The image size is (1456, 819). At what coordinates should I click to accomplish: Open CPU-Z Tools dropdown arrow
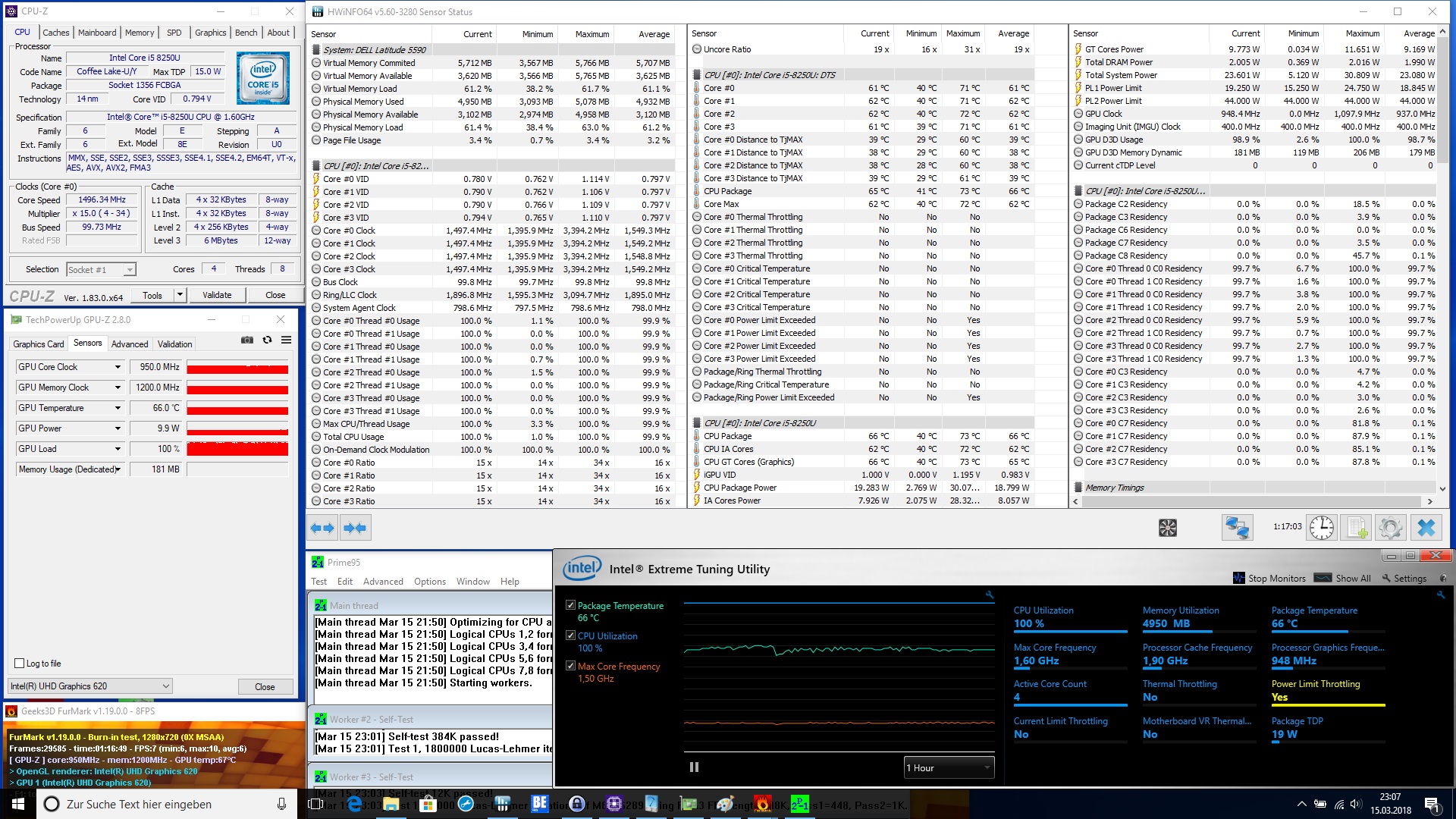tap(180, 295)
